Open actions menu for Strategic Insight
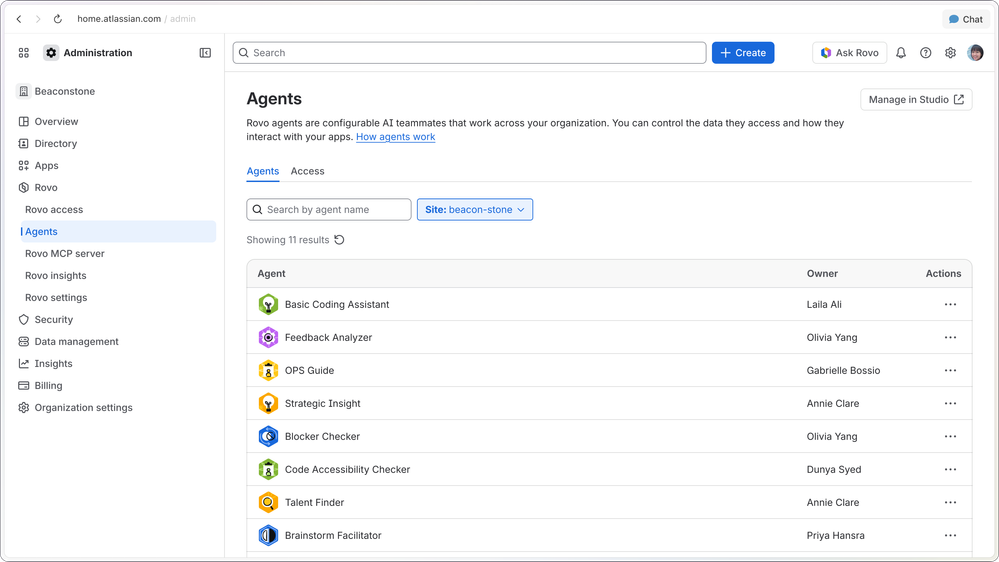 click(951, 403)
